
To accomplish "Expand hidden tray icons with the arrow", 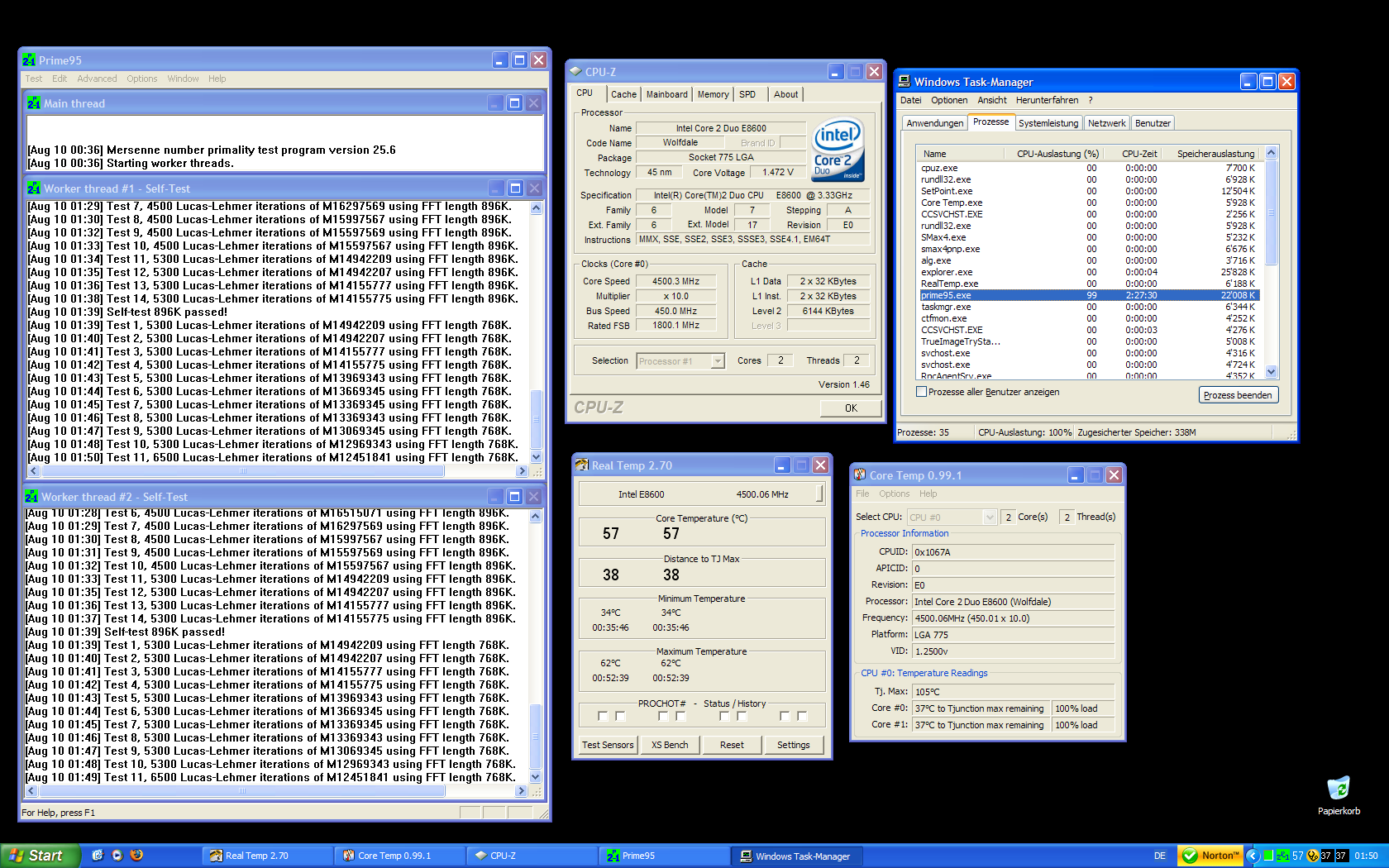I will coord(1253,856).
